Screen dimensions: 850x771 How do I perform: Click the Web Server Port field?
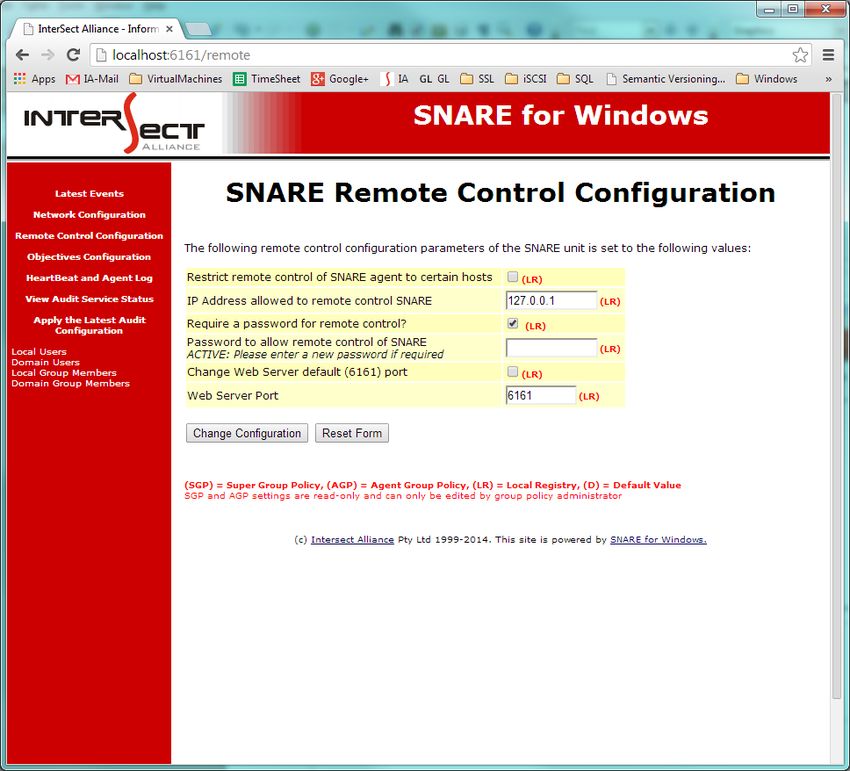pos(540,395)
